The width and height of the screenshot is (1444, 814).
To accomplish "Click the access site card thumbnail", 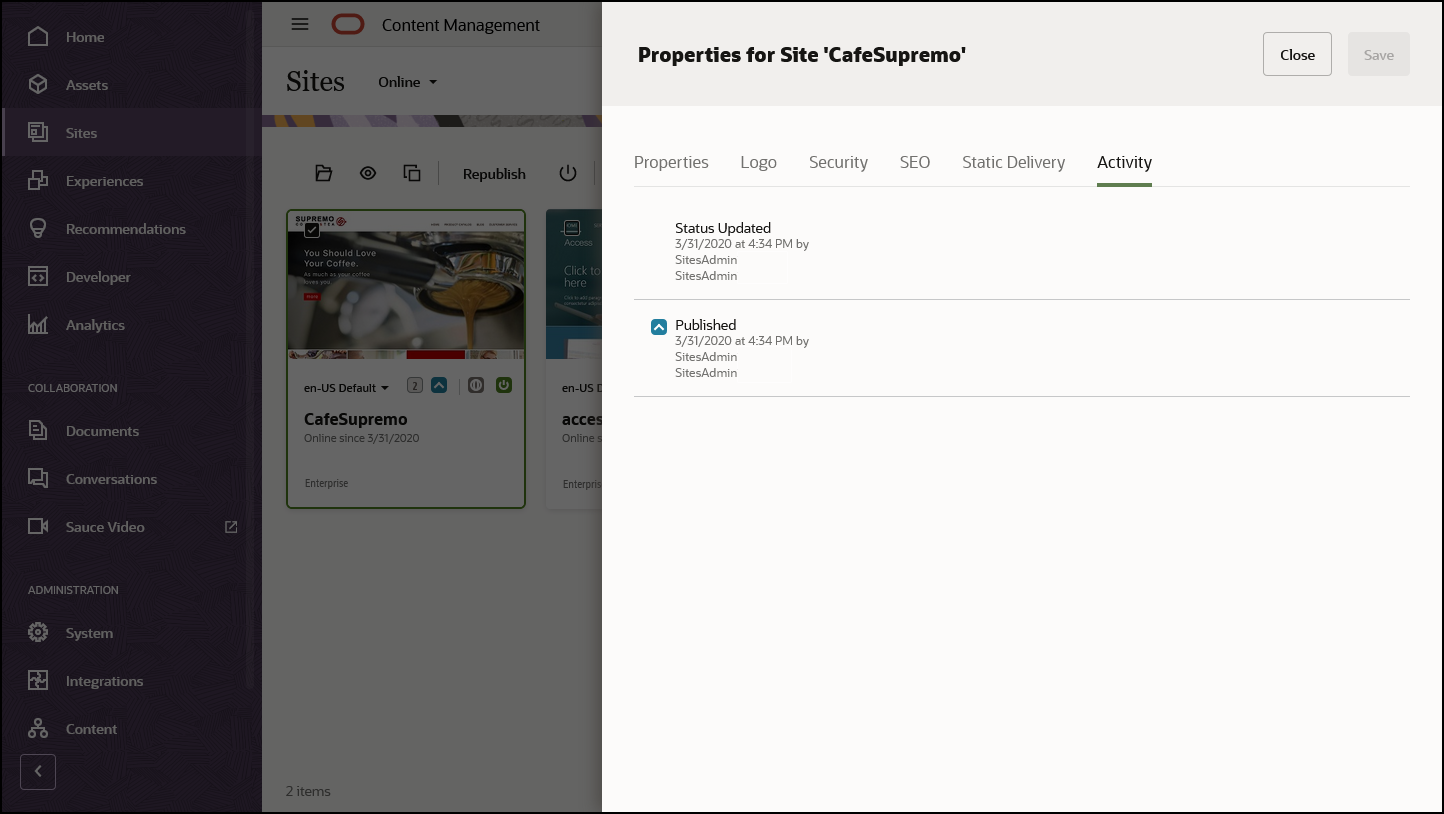I will 574,285.
